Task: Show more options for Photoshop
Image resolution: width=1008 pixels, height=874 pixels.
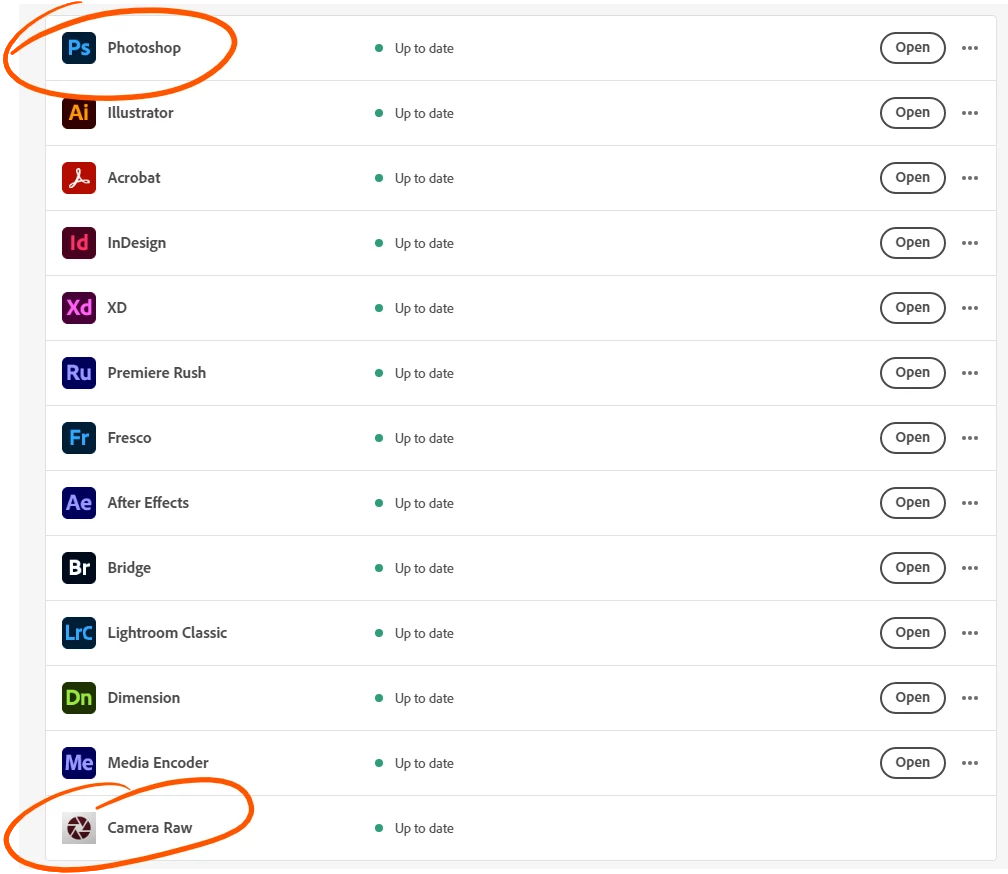Action: (969, 48)
